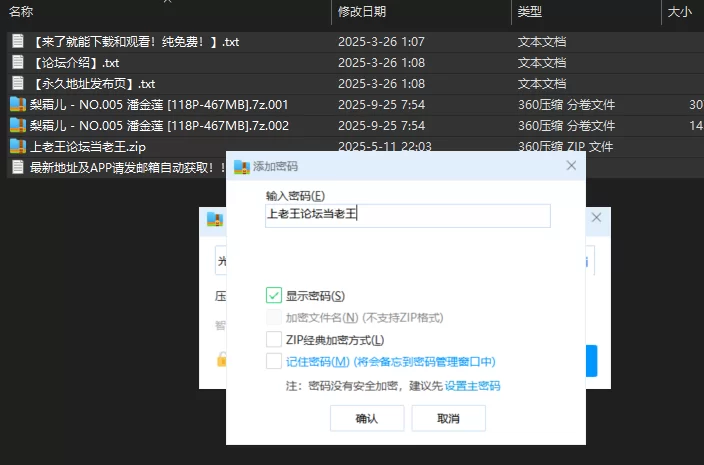704x465 pixels.
Task: Select the archive icon for 7z.001 file
Action: point(17,105)
